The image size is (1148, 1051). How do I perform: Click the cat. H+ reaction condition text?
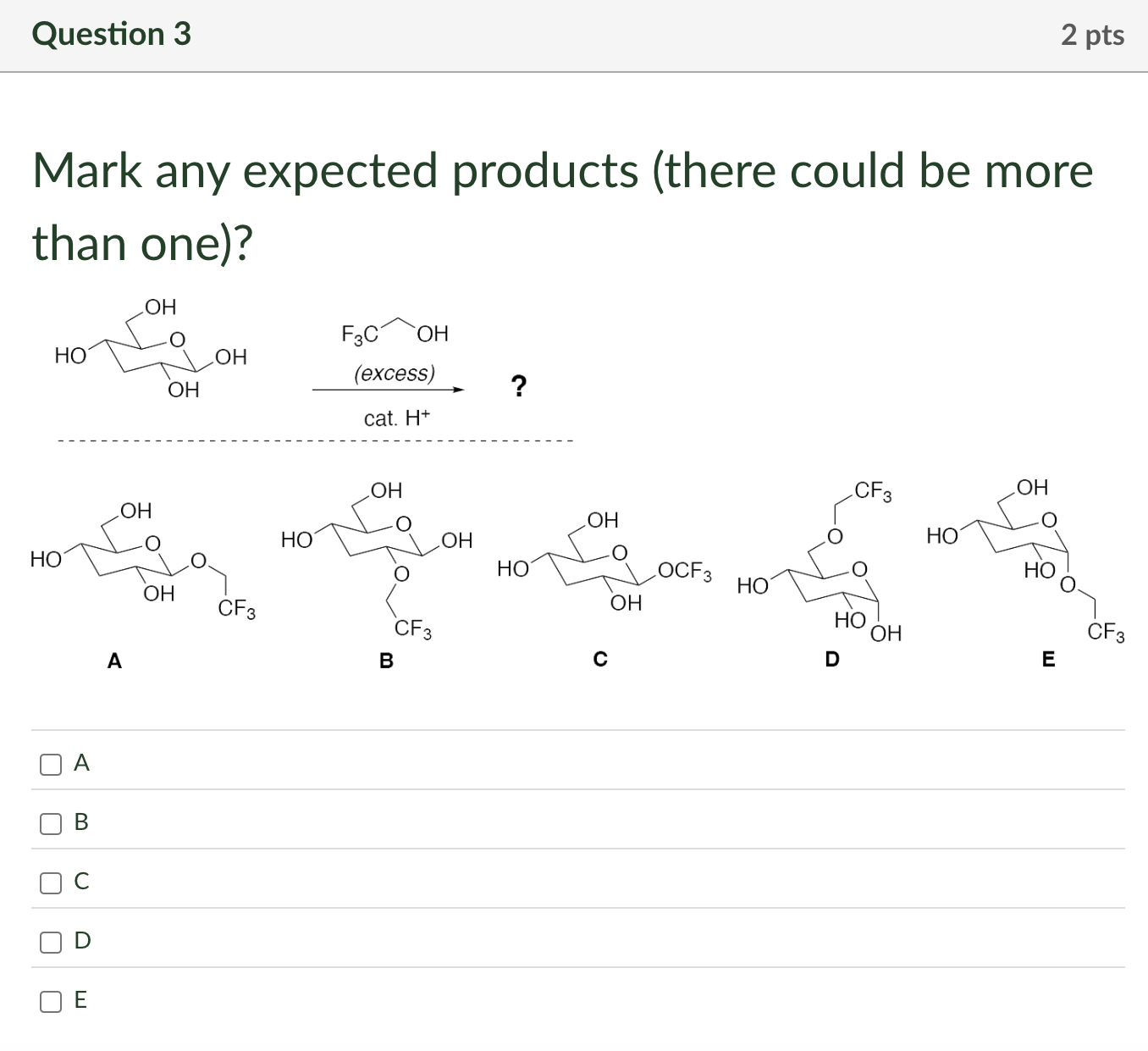(x=397, y=418)
